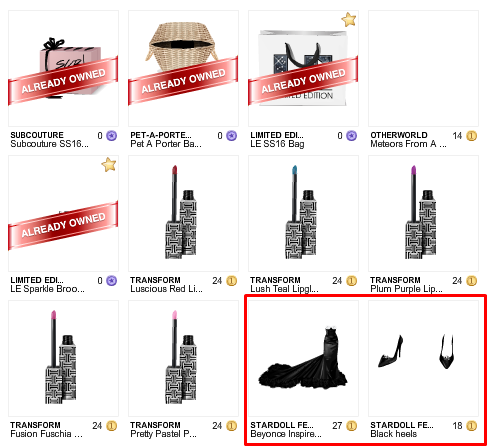Select the Pet A Porter wicker basket
Viewport: 490px width, 446px height.
point(183,68)
